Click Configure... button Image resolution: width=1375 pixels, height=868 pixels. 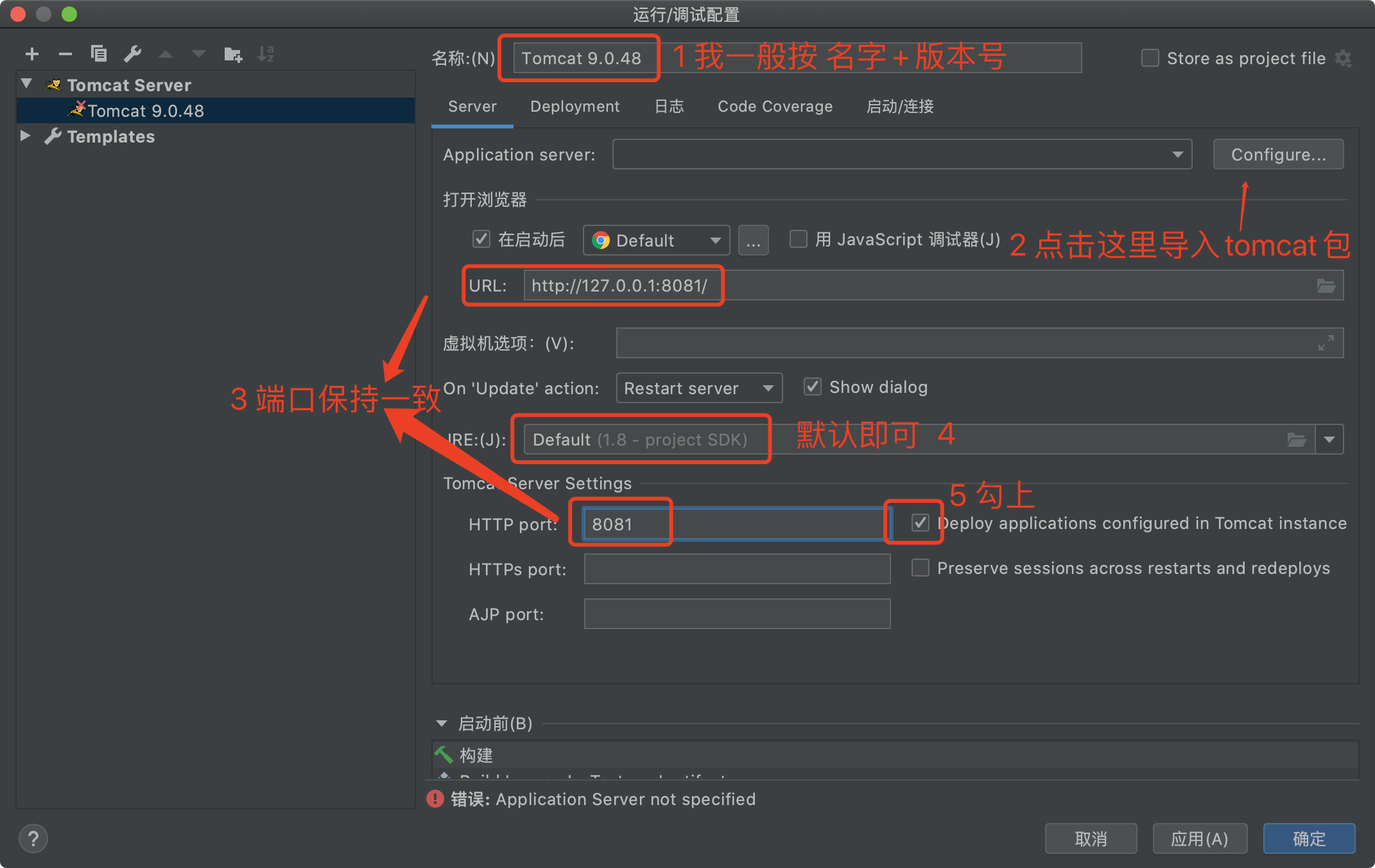click(1278, 155)
